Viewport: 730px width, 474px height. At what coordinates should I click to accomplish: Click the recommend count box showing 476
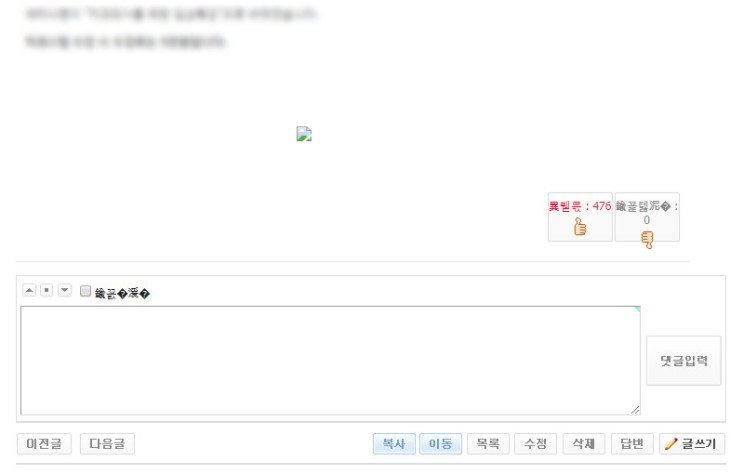[580, 217]
